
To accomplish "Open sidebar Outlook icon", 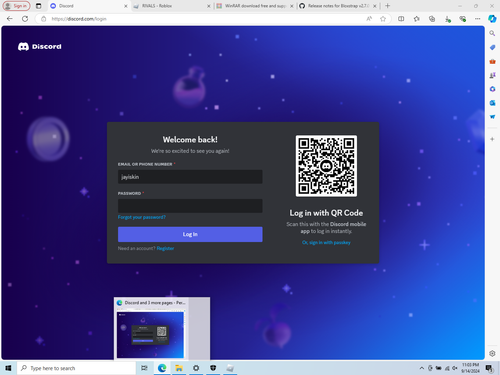I will coord(492,103).
